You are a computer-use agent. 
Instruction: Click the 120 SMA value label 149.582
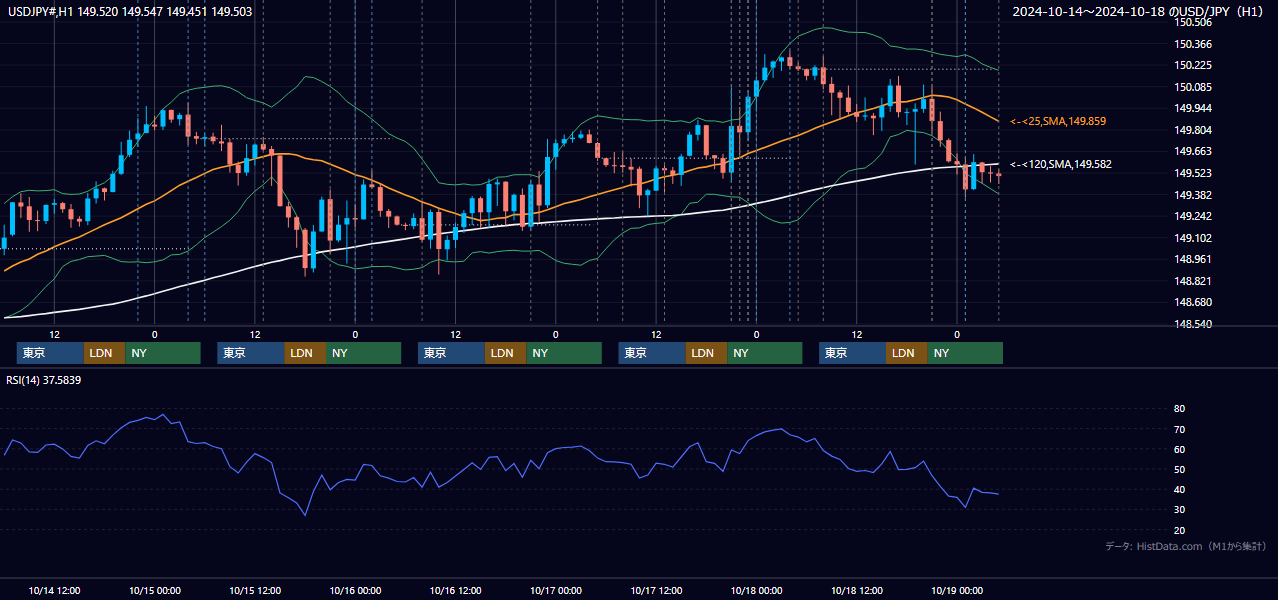click(x=1060, y=164)
